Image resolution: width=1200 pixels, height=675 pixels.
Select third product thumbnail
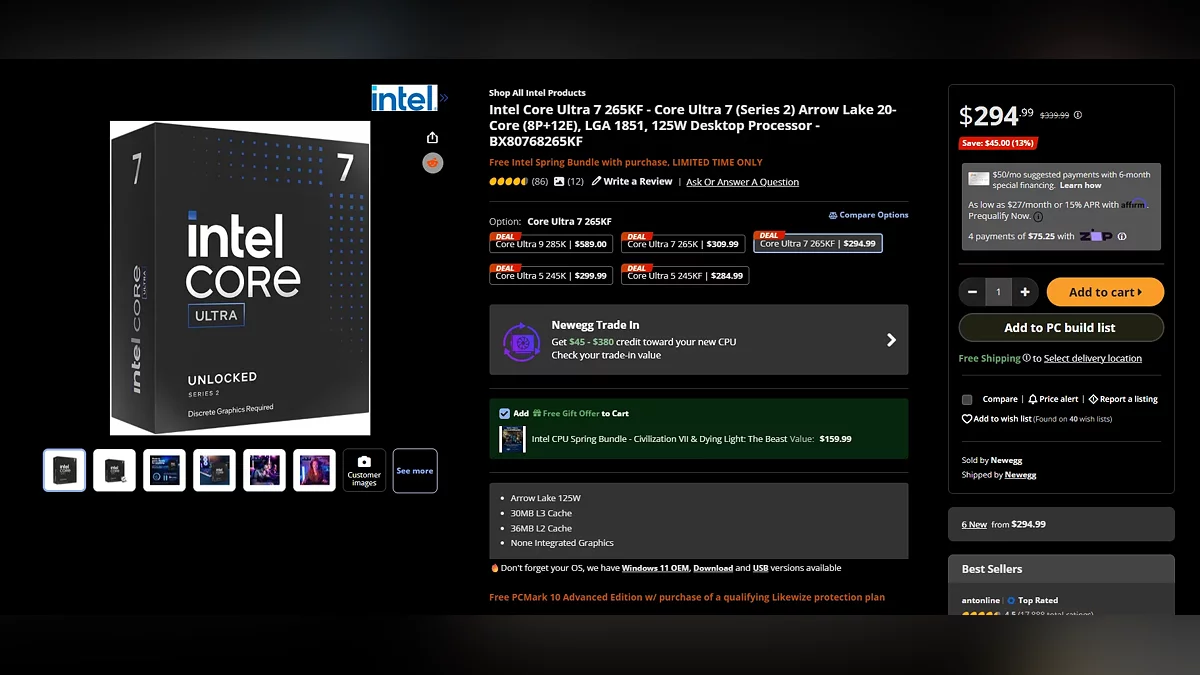pyautogui.click(x=164, y=470)
